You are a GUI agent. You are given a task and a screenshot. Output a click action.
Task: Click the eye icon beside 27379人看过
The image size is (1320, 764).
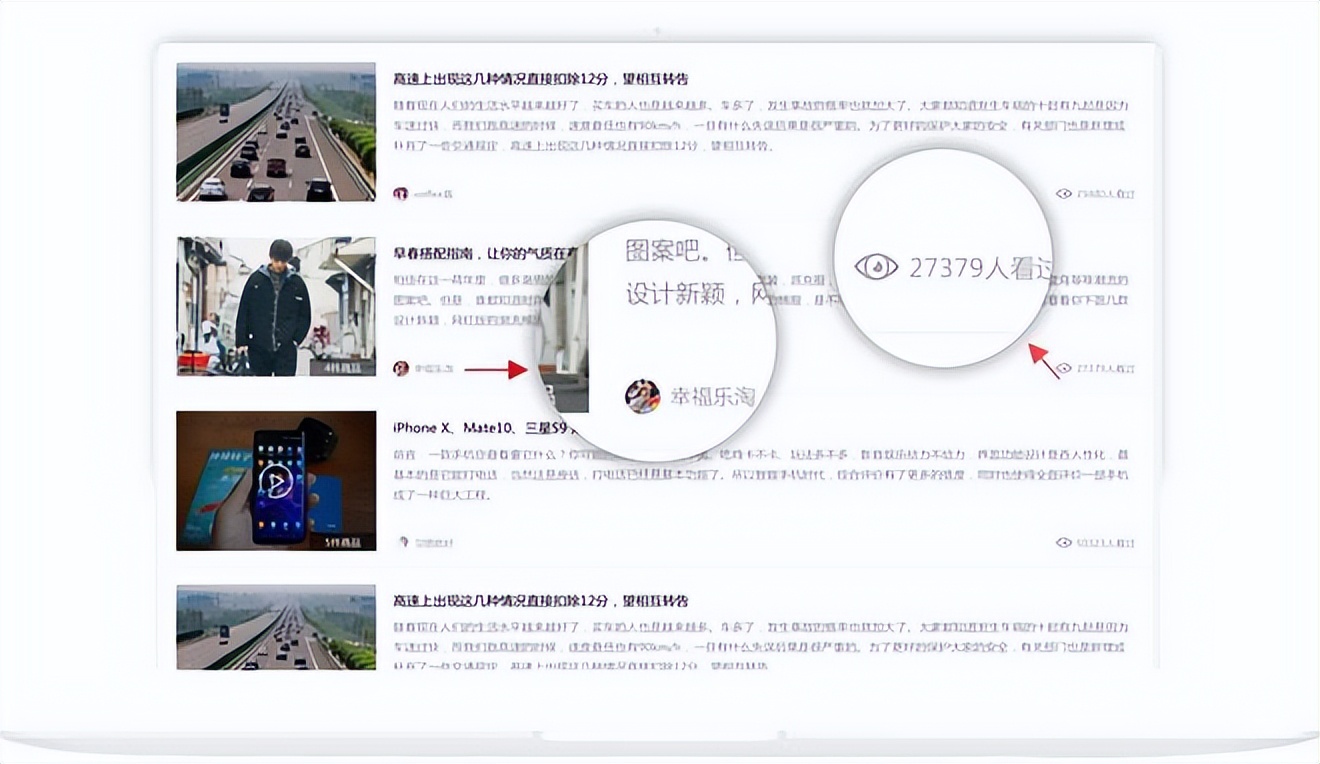[x=876, y=265]
